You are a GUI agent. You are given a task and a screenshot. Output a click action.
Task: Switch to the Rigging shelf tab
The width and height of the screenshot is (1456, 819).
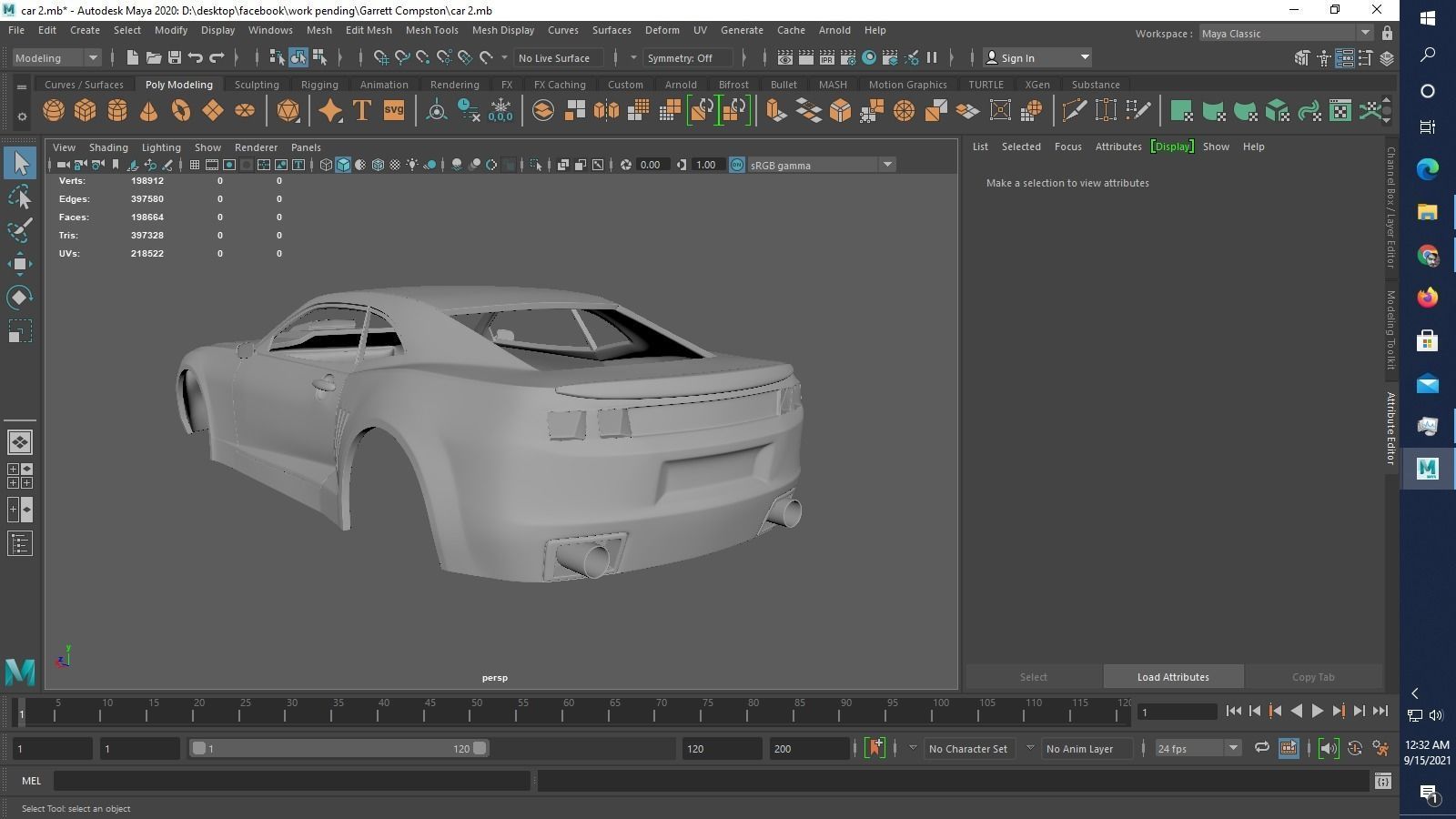coord(319,85)
